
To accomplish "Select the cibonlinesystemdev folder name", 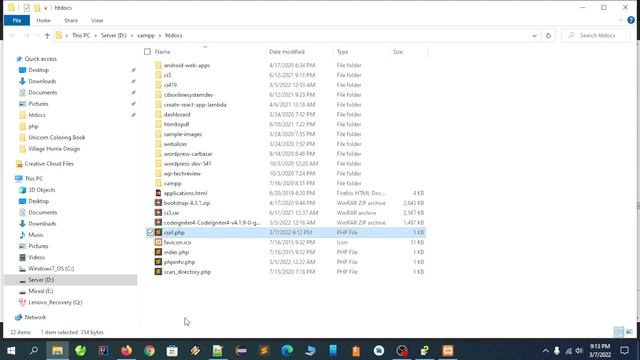I will tap(189, 95).
